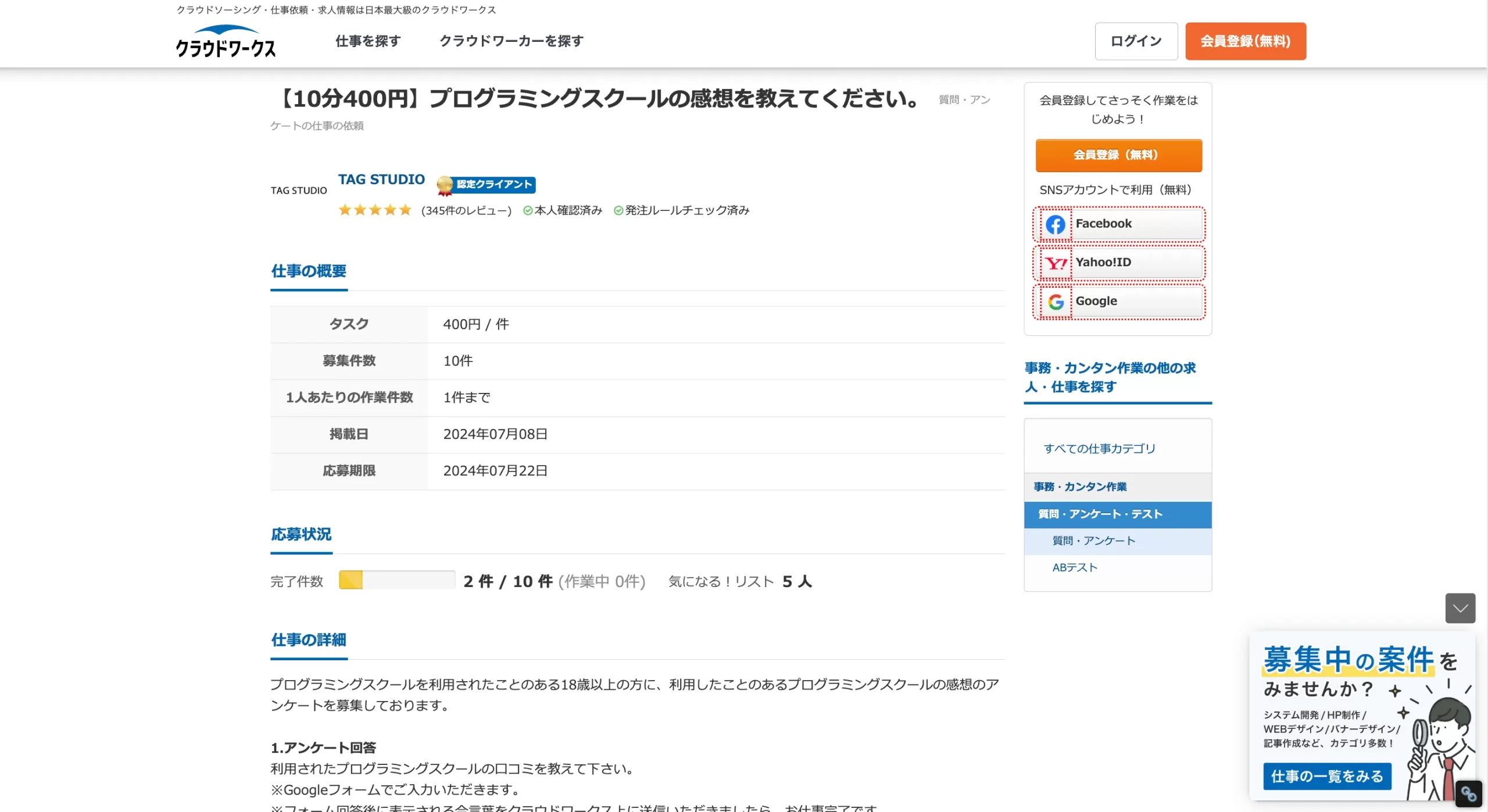Click sidebar orange 会員登録（無料） button
The width and height of the screenshot is (1488, 812).
pos(1118,155)
